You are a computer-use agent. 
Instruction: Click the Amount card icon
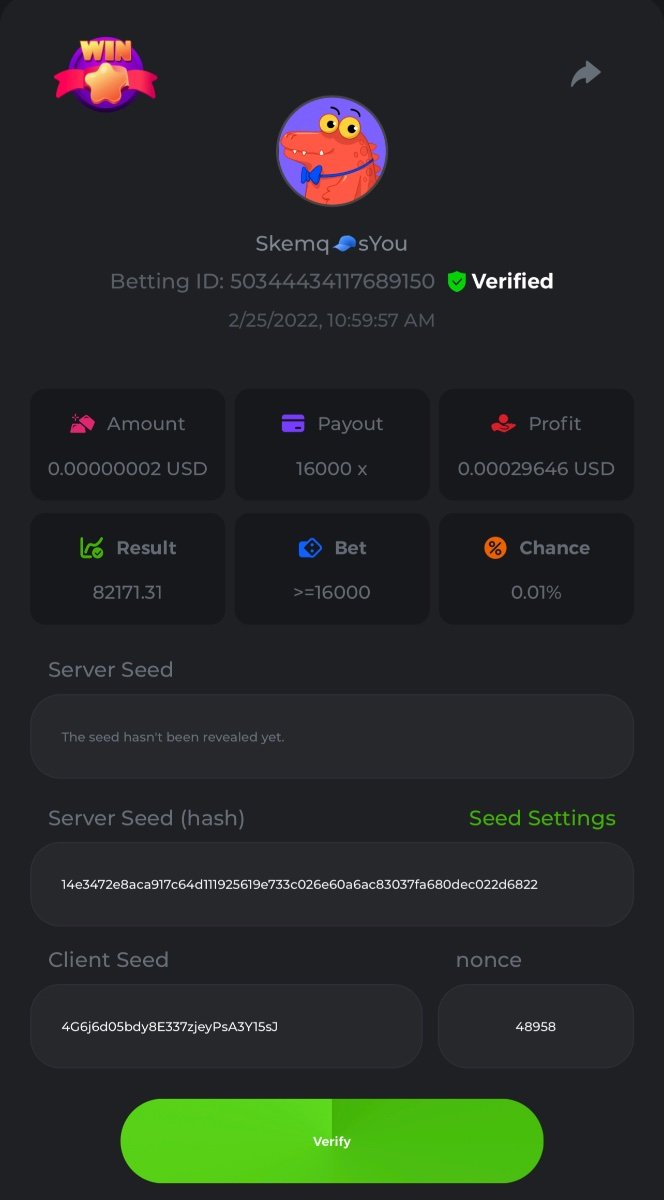(83, 424)
